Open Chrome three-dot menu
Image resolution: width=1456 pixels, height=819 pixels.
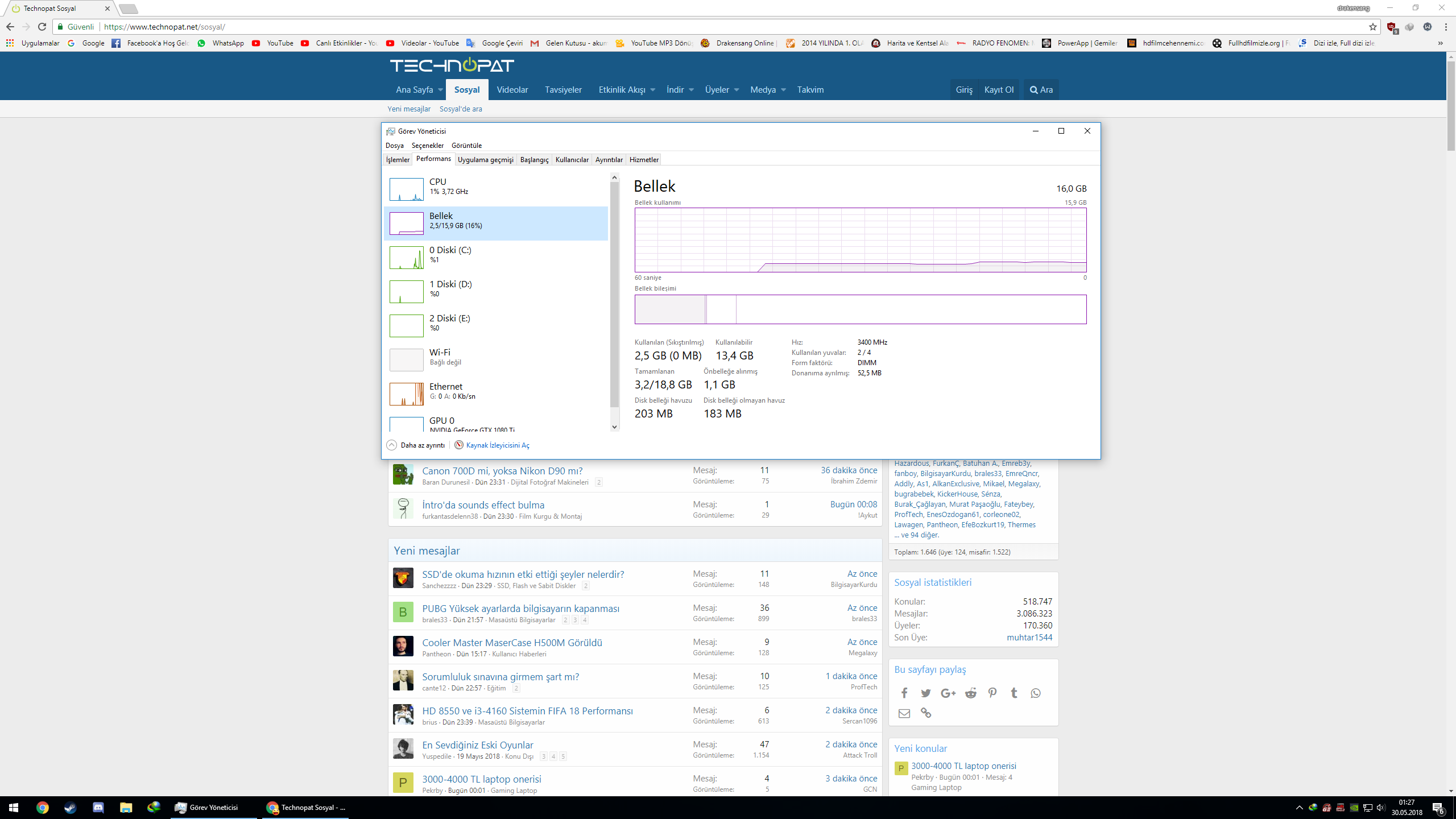point(1446,27)
